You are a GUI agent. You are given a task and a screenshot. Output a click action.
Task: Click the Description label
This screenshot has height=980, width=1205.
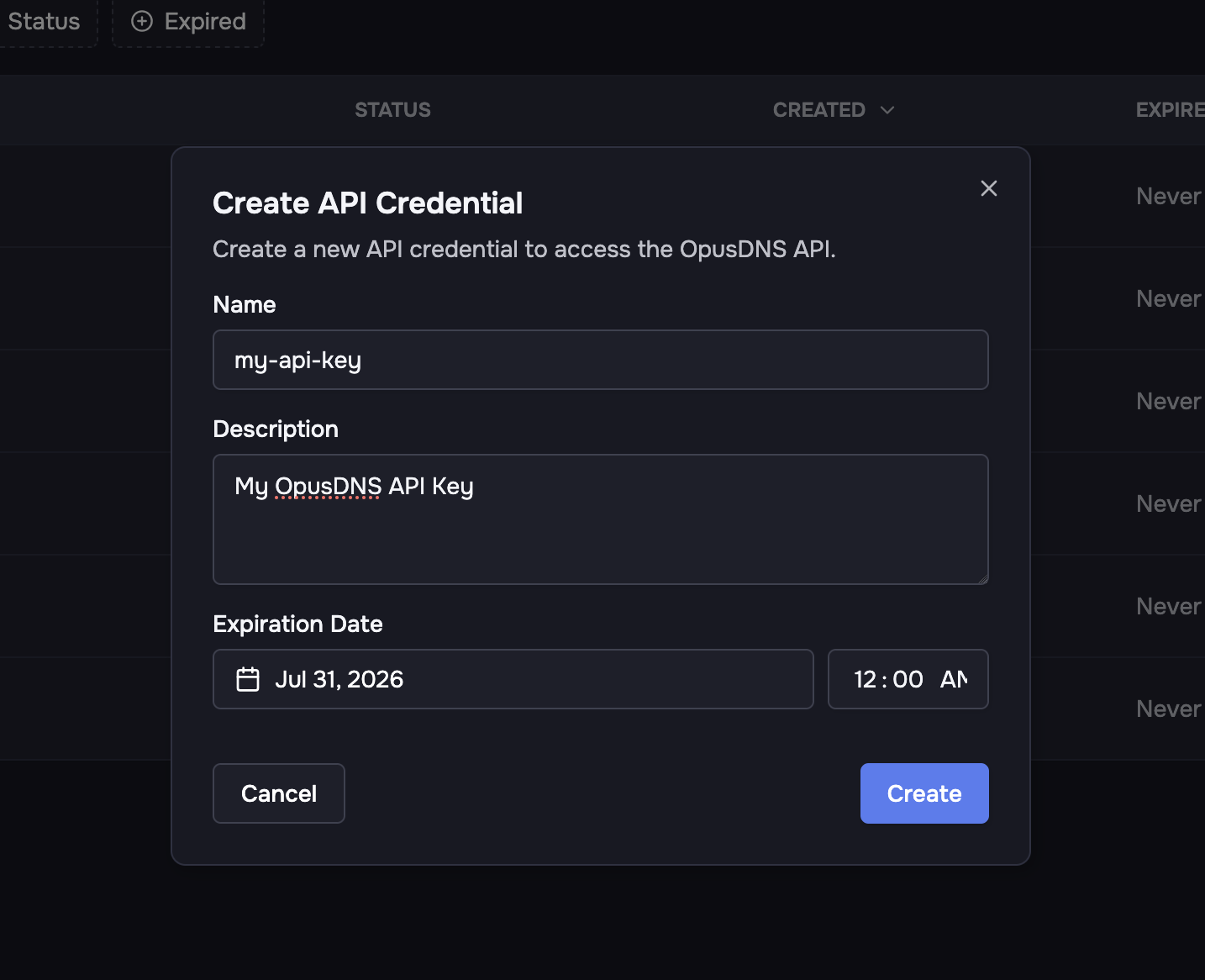point(276,429)
